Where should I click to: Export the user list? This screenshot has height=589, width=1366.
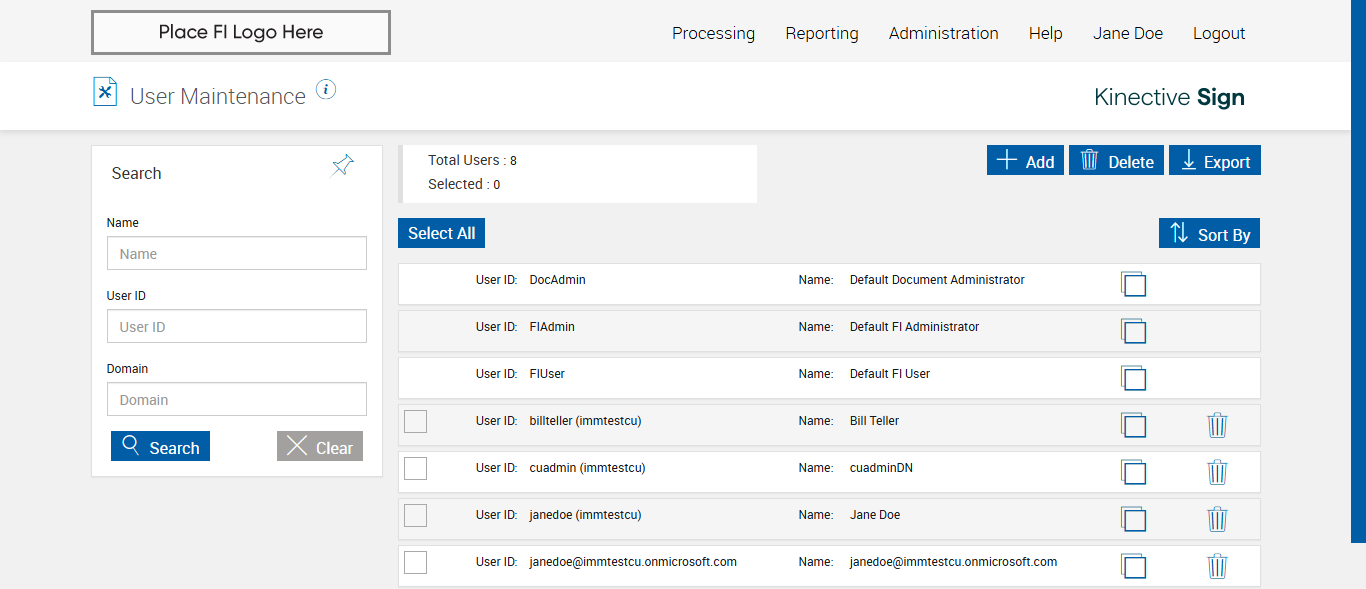(1215, 161)
